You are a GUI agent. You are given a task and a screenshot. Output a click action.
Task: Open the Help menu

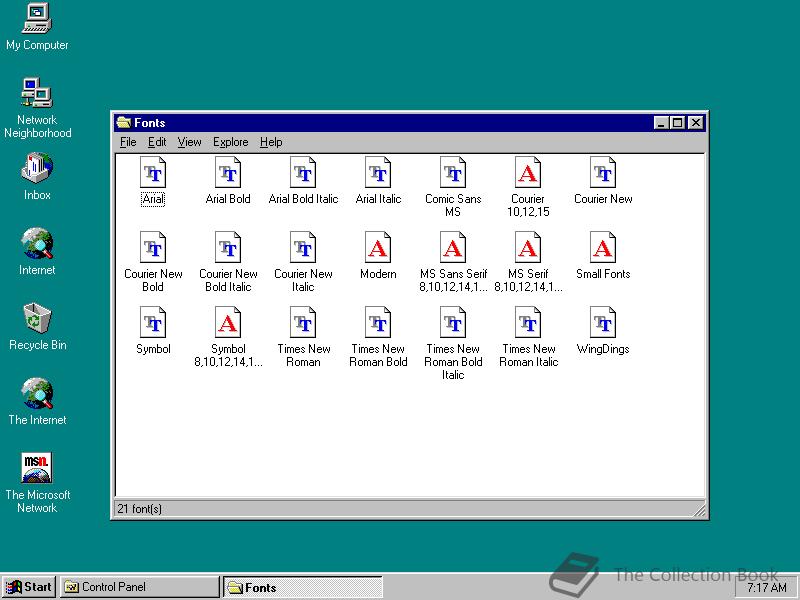point(271,142)
